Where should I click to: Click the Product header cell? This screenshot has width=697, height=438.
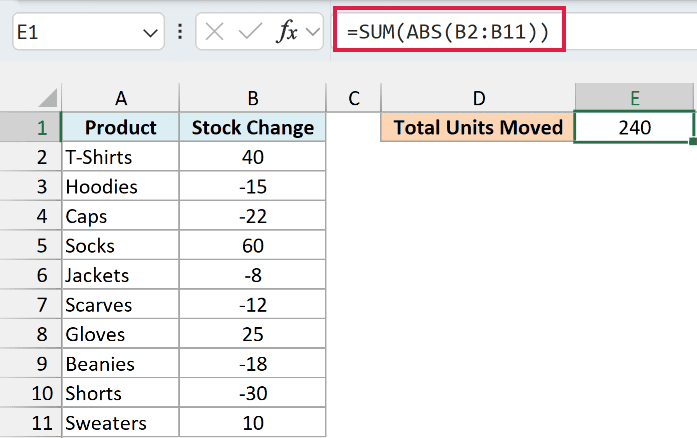(120, 127)
